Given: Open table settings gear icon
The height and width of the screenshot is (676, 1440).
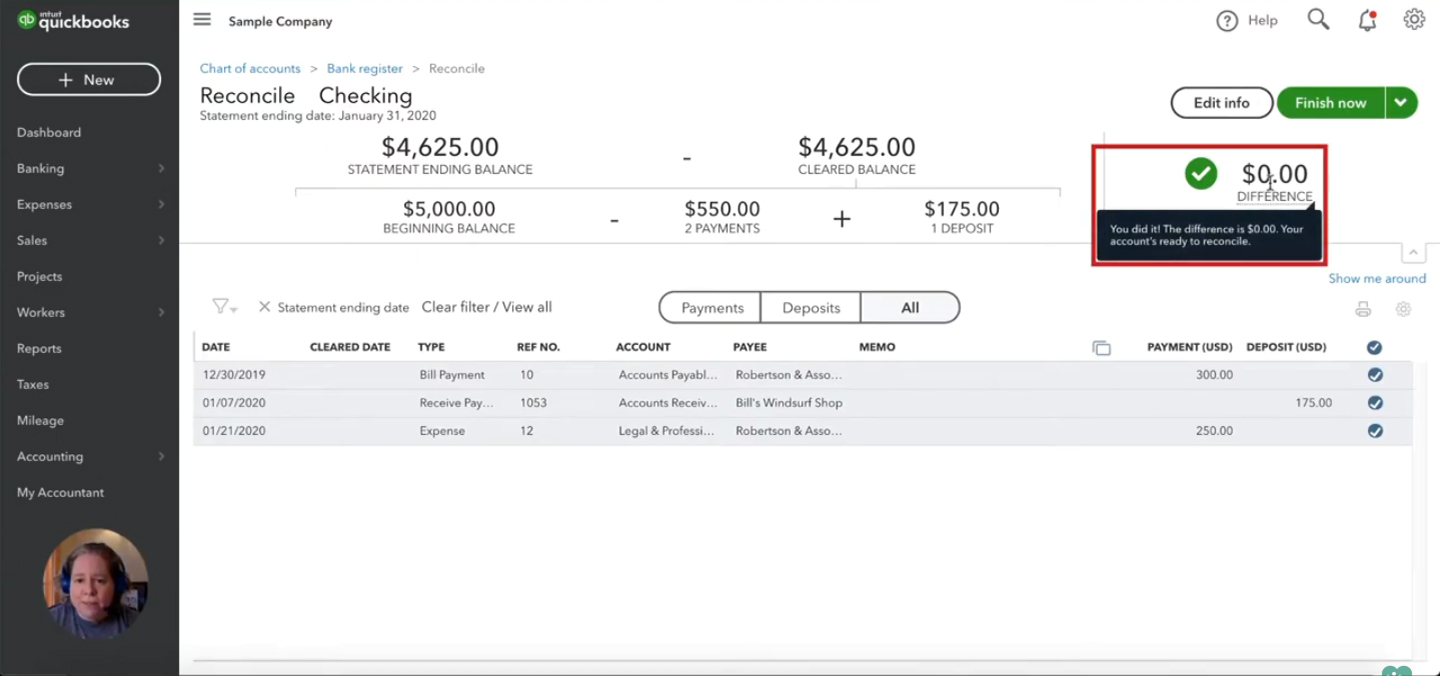Looking at the screenshot, I should (x=1403, y=309).
